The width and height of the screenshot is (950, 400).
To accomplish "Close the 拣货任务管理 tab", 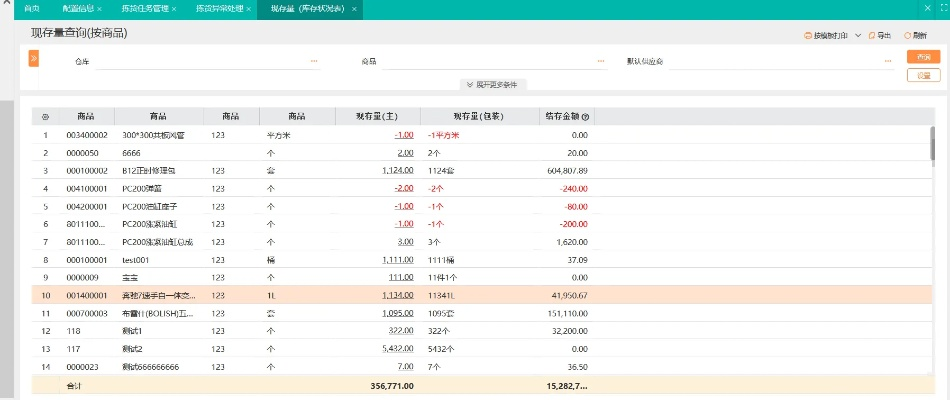I will (174, 9).
